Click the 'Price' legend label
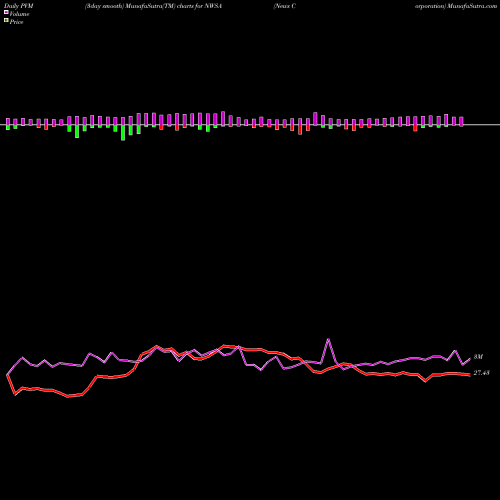500x500 pixels. pos(16,22)
